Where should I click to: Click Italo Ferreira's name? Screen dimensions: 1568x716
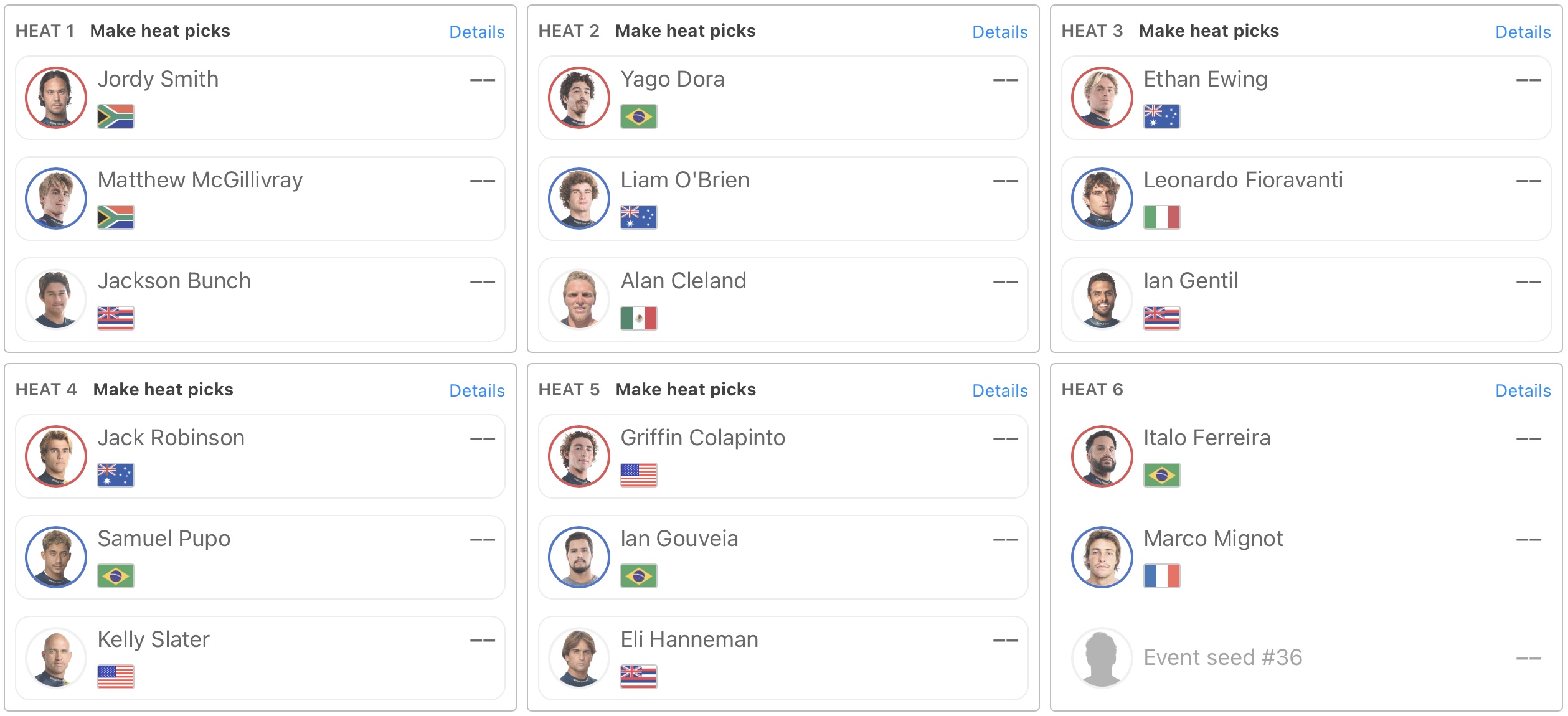(x=1206, y=438)
